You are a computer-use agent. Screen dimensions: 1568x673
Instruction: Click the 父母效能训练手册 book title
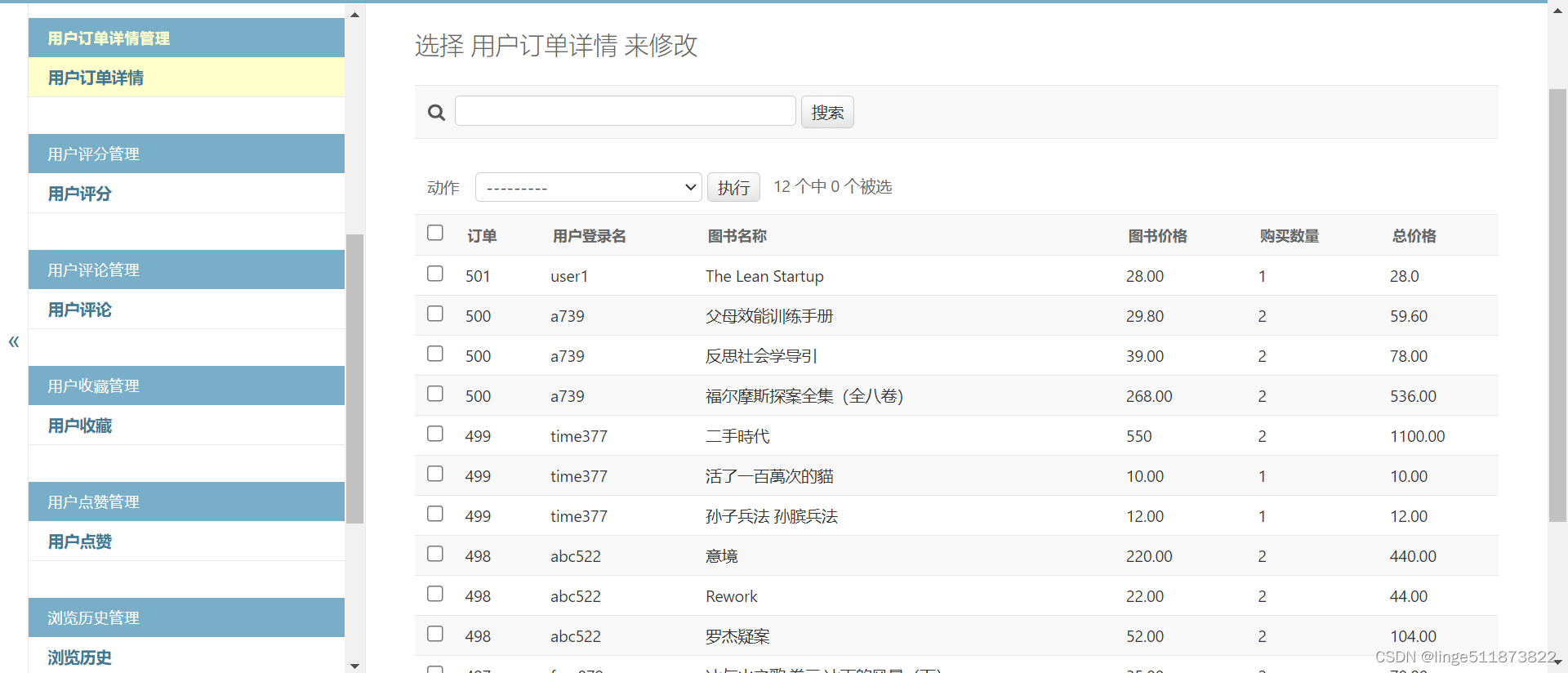pyautogui.click(x=769, y=316)
